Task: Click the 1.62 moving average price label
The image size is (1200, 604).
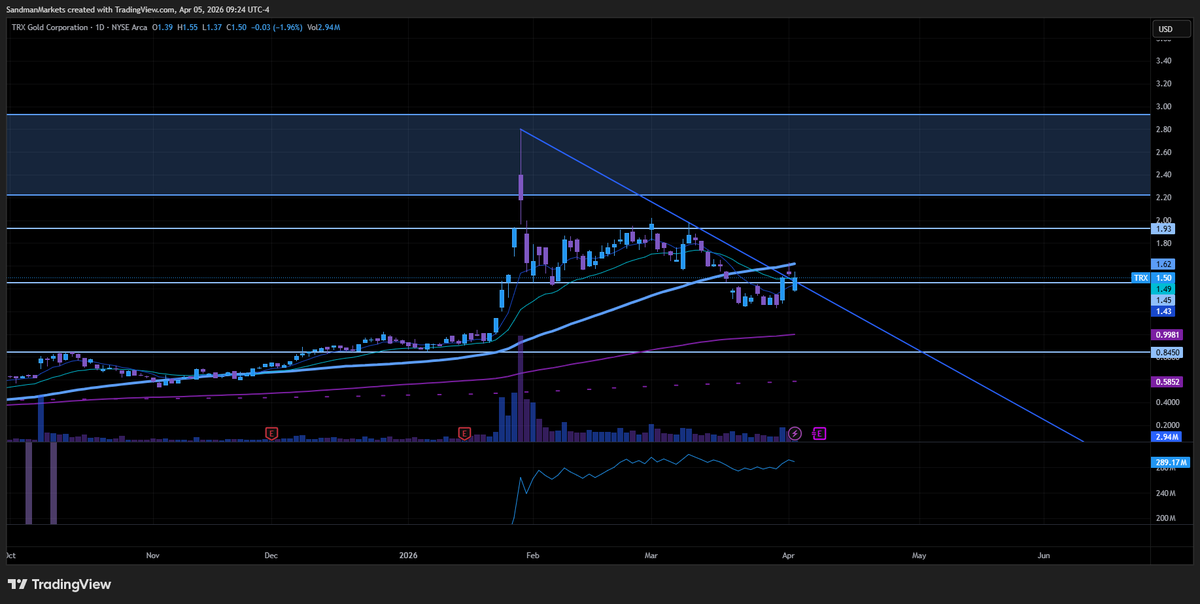Action: click(x=1165, y=264)
